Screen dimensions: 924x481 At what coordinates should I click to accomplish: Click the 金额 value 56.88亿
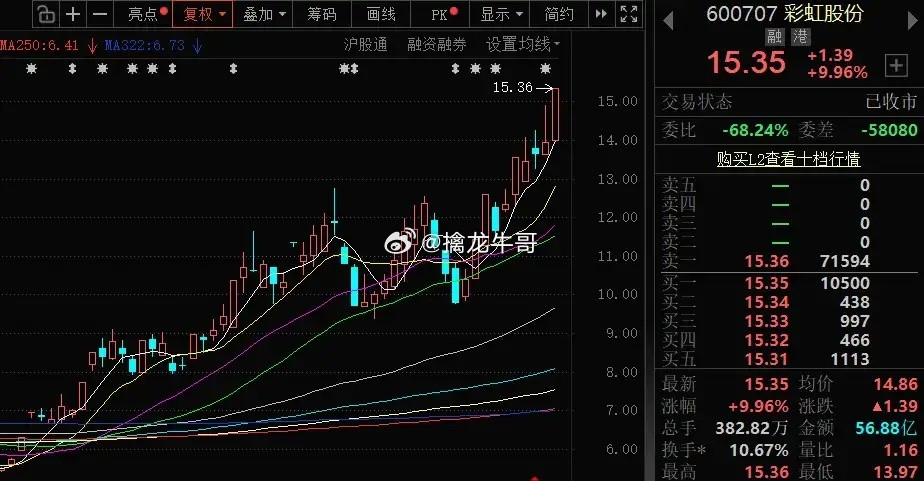886,428
